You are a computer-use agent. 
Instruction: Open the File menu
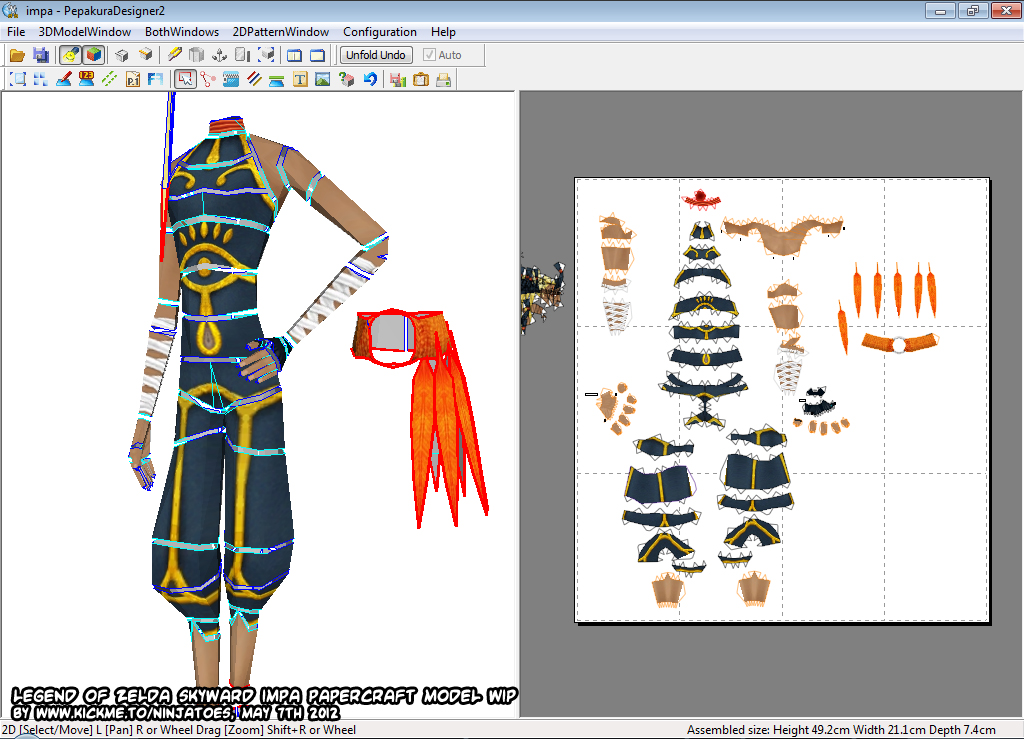(16, 32)
